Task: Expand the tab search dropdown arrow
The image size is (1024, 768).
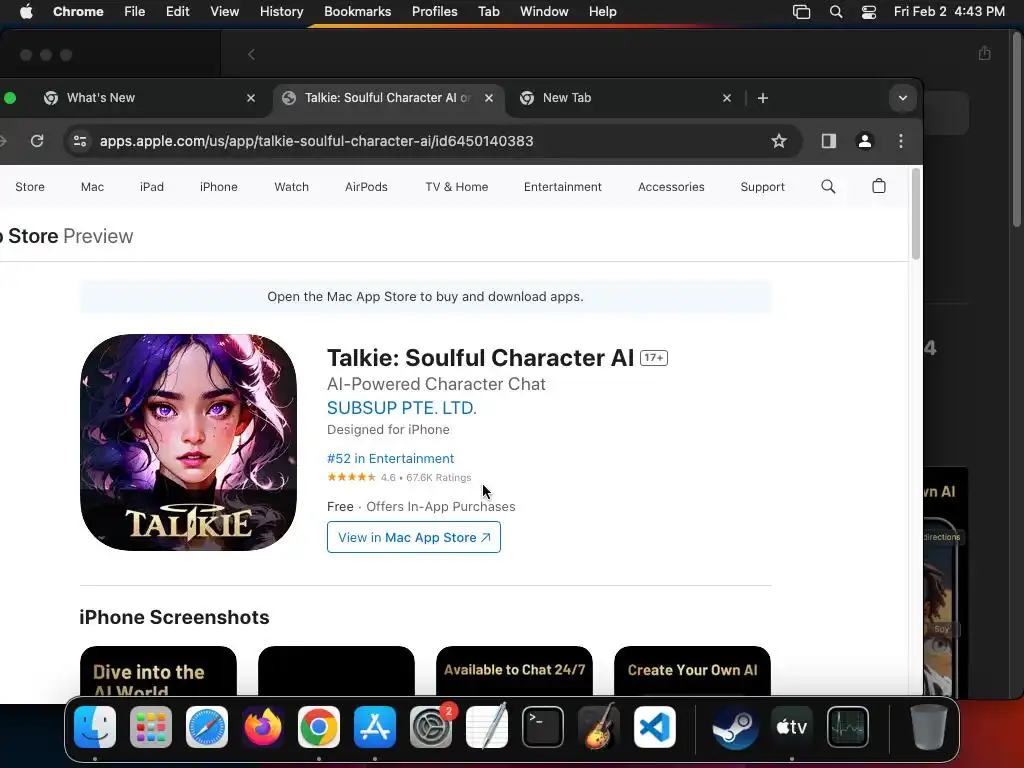Action: click(903, 98)
